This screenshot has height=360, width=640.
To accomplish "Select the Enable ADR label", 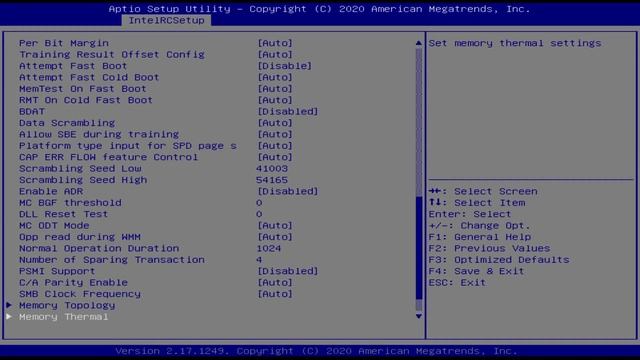I will [x=51, y=191].
